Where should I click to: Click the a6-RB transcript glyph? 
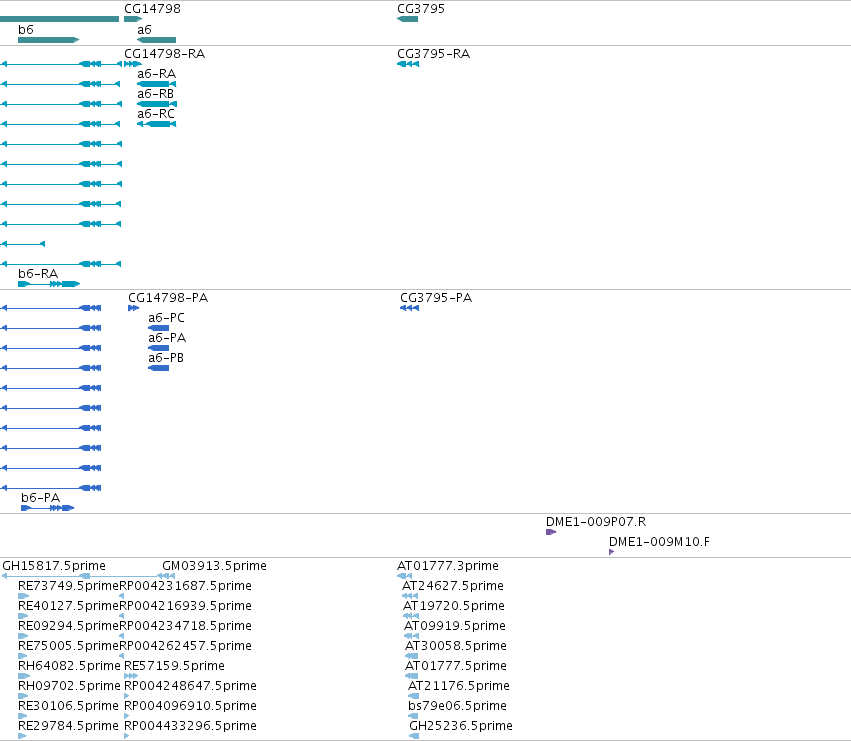point(157,104)
